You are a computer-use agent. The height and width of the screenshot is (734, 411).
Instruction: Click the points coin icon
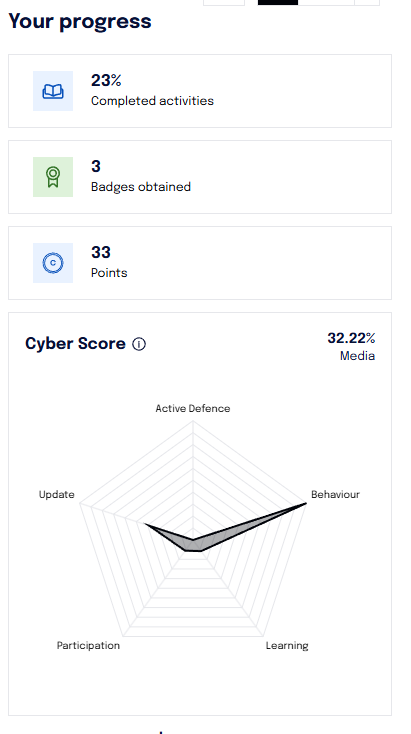53,263
